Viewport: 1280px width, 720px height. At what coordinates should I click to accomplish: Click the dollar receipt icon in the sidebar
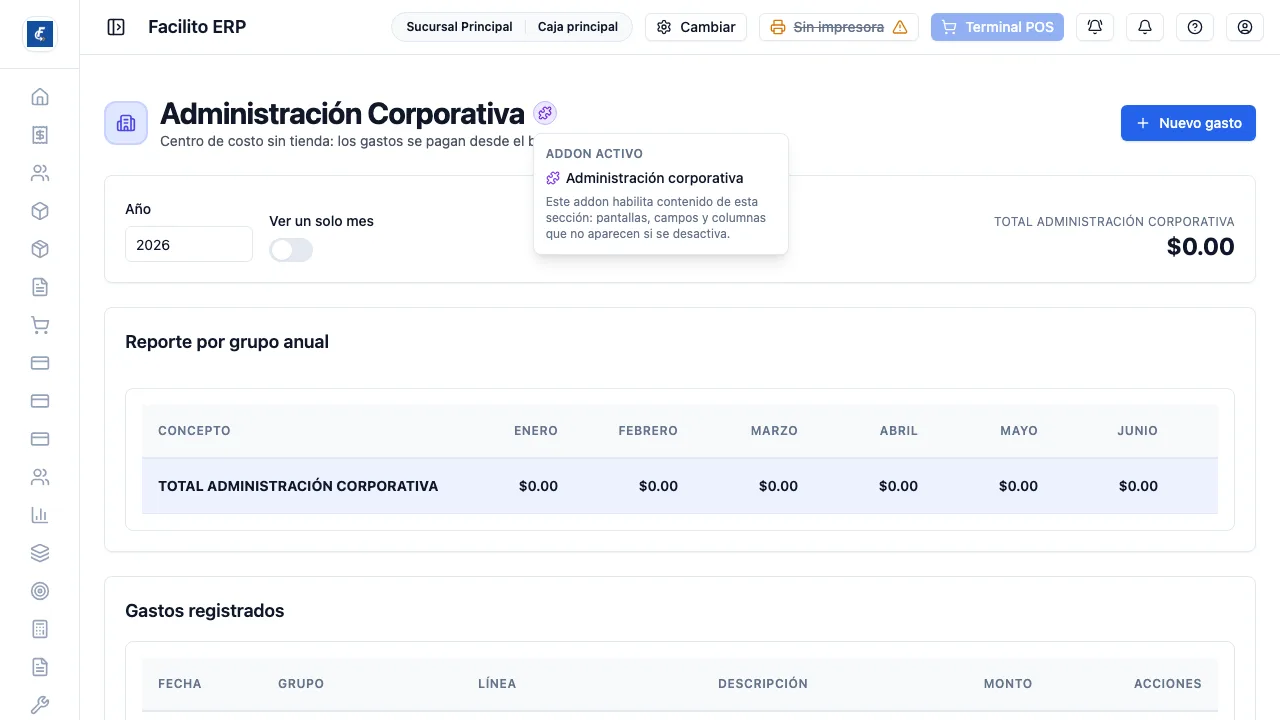pos(40,135)
